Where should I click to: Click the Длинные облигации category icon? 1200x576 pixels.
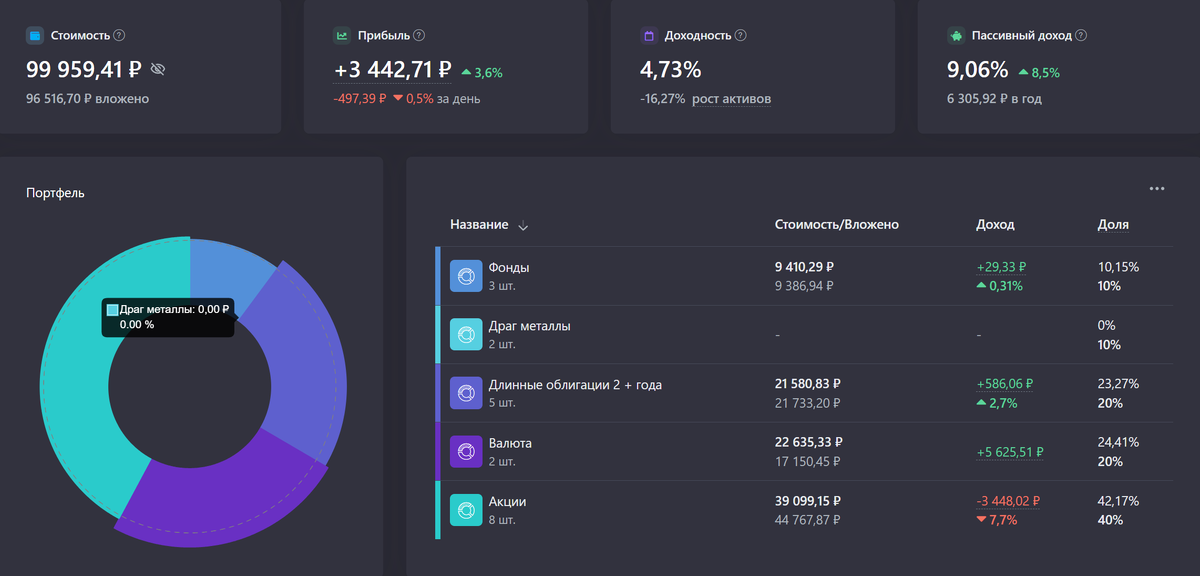click(x=466, y=392)
